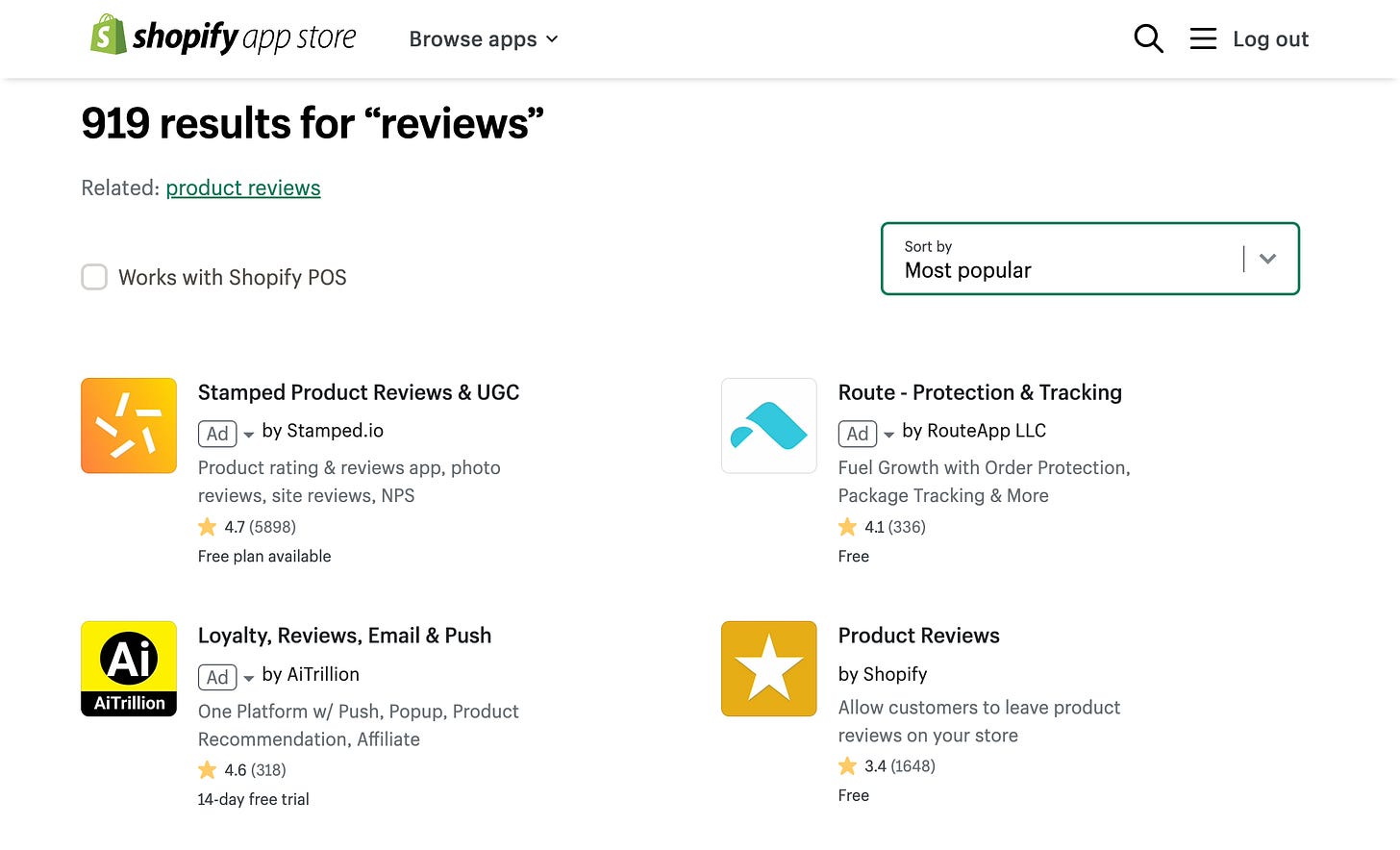This screenshot has width=1400, height=850.
Task: Click the Product Reviews star app icon
Action: (x=769, y=669)
